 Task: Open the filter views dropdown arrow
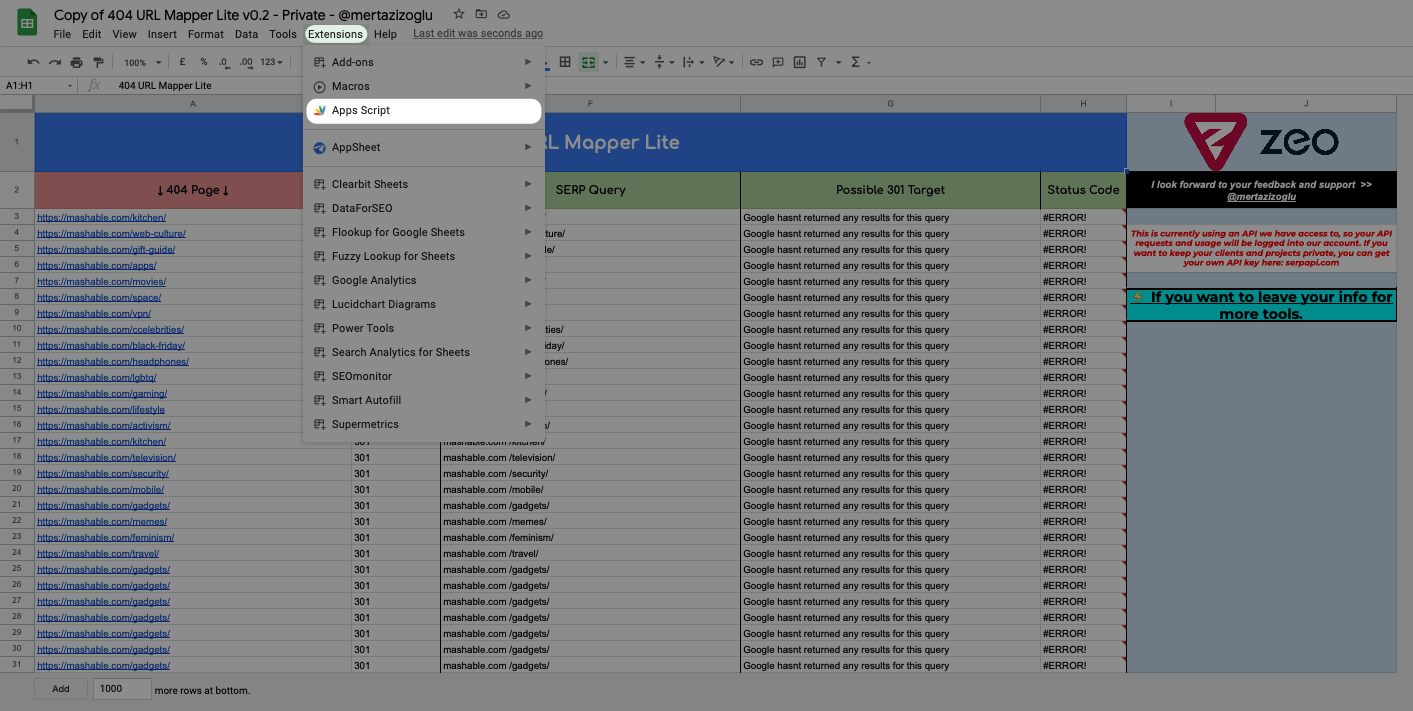tap(838, 62)
